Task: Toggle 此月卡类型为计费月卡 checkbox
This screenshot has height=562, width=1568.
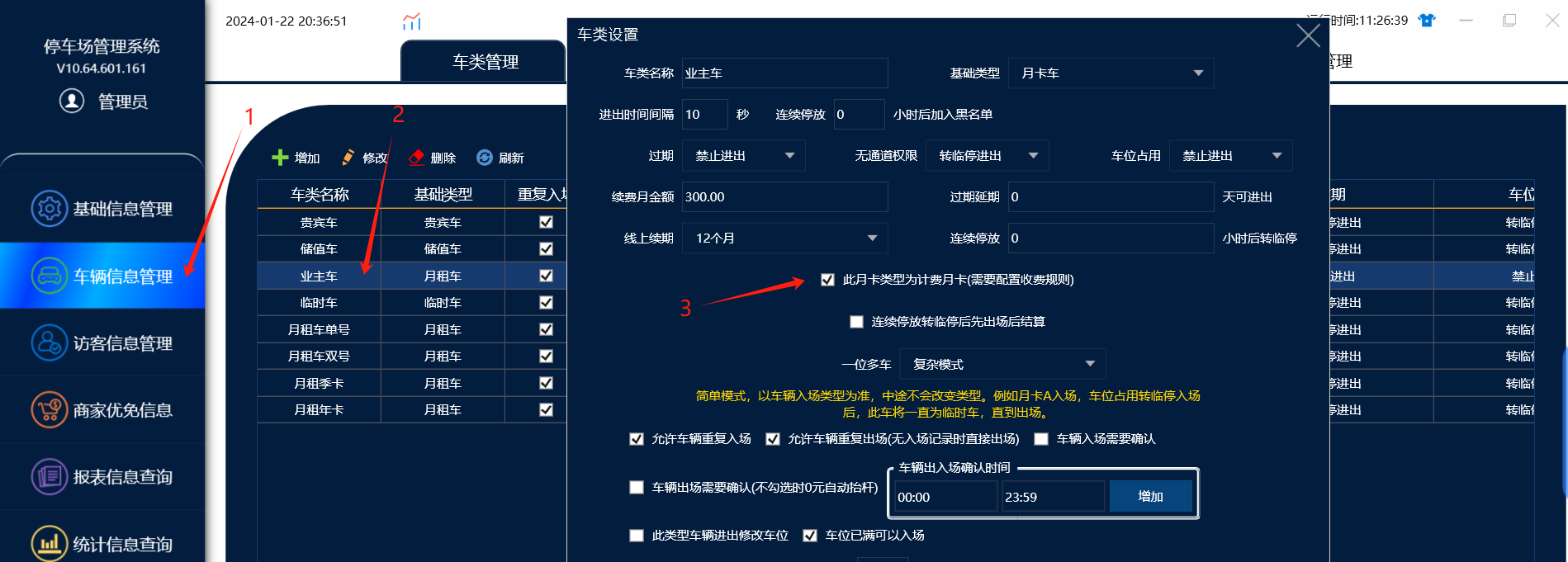Action: tap(827, 280)
